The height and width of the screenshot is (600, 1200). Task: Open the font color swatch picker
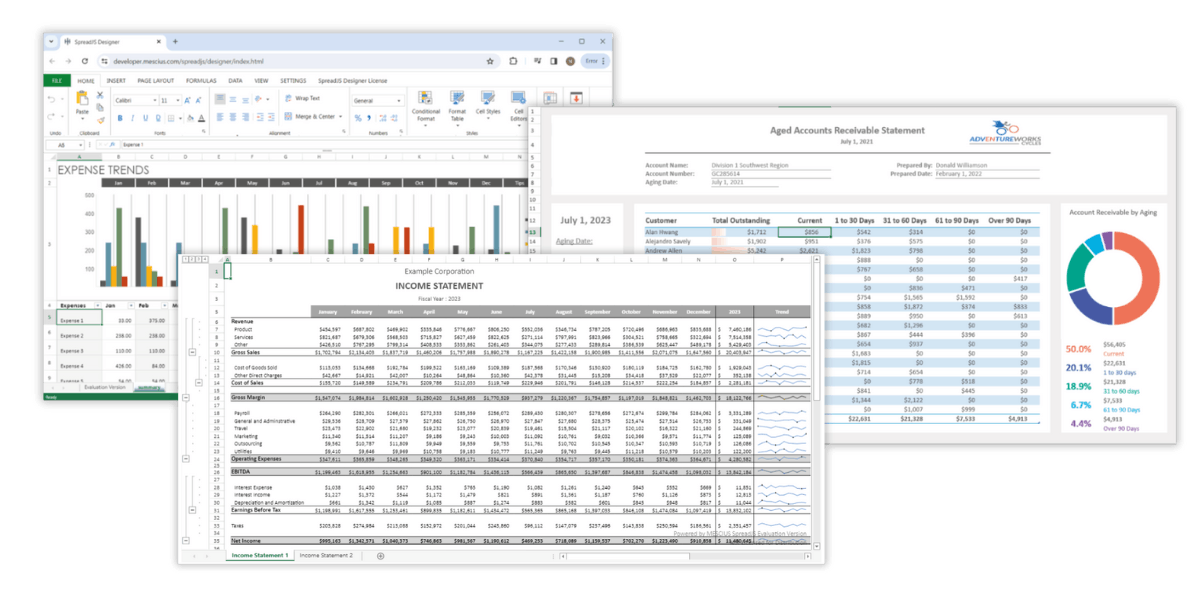[203, 119]
